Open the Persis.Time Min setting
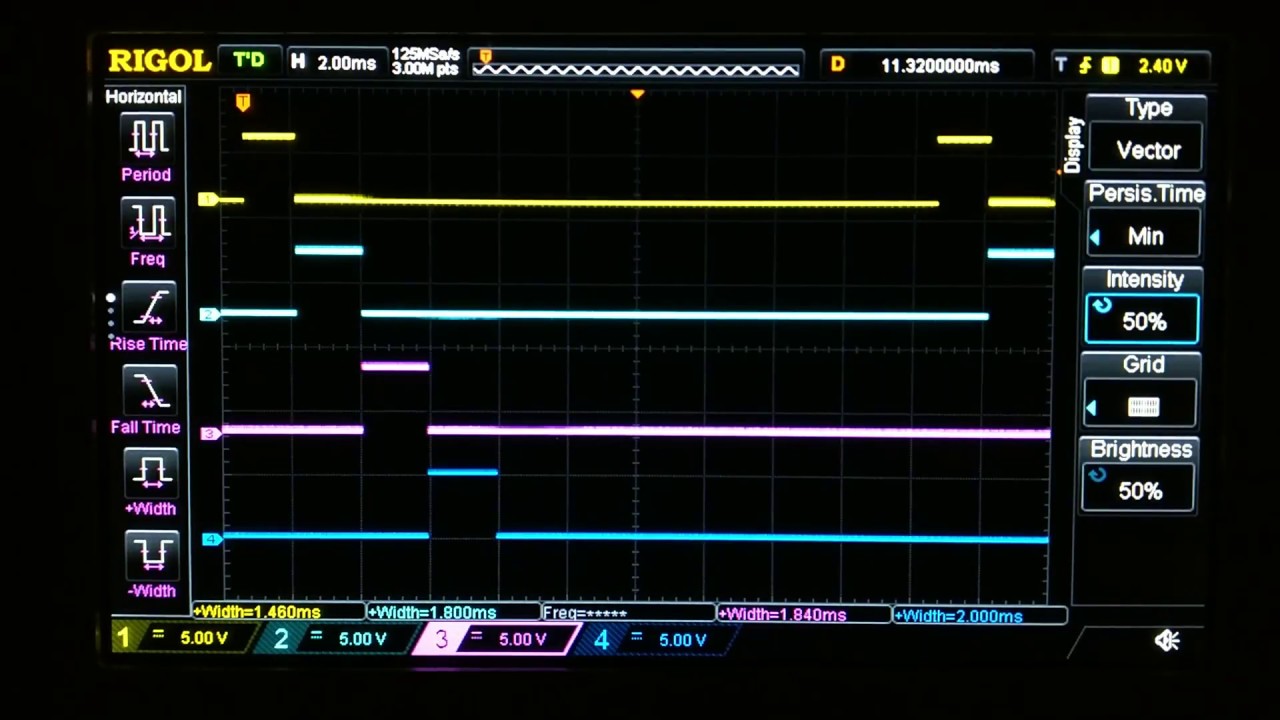The image size is (1280, 720). point(1145,221)
